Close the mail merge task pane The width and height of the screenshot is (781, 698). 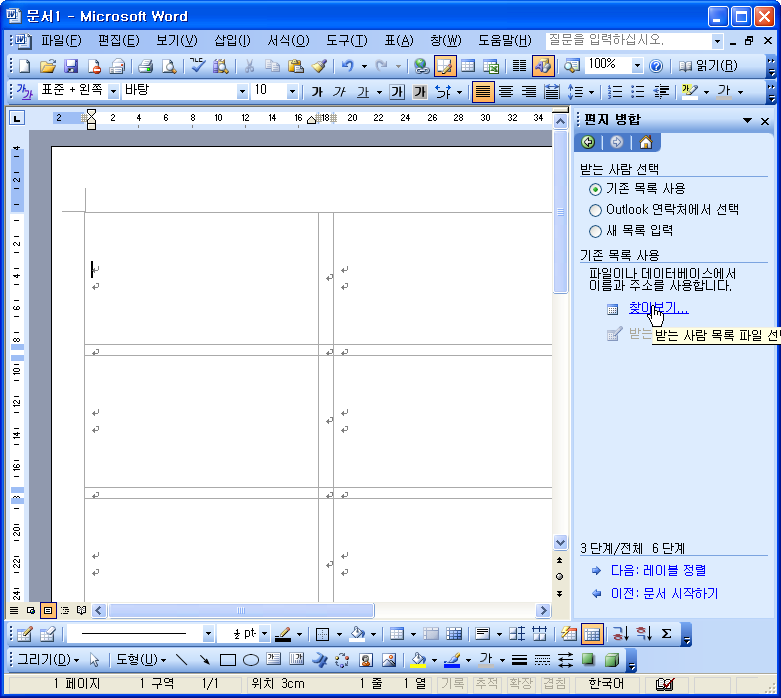tap(765, 121)
